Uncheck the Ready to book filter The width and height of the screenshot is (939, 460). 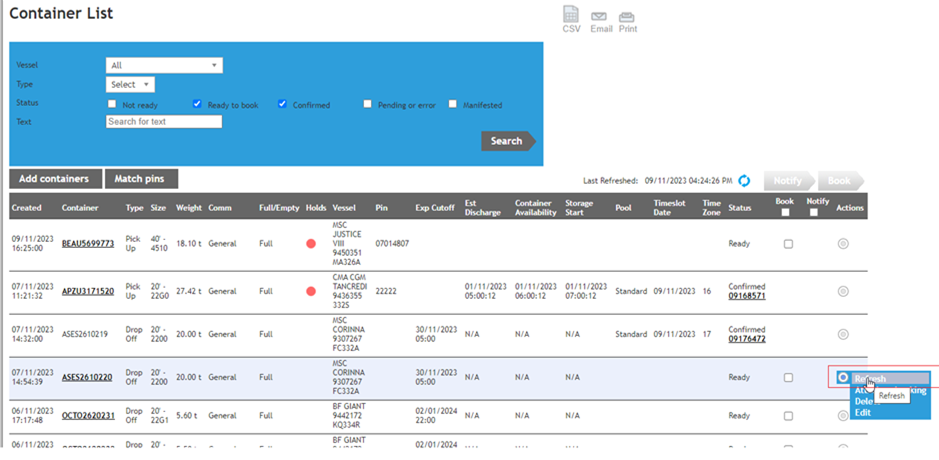pos(198,104)
